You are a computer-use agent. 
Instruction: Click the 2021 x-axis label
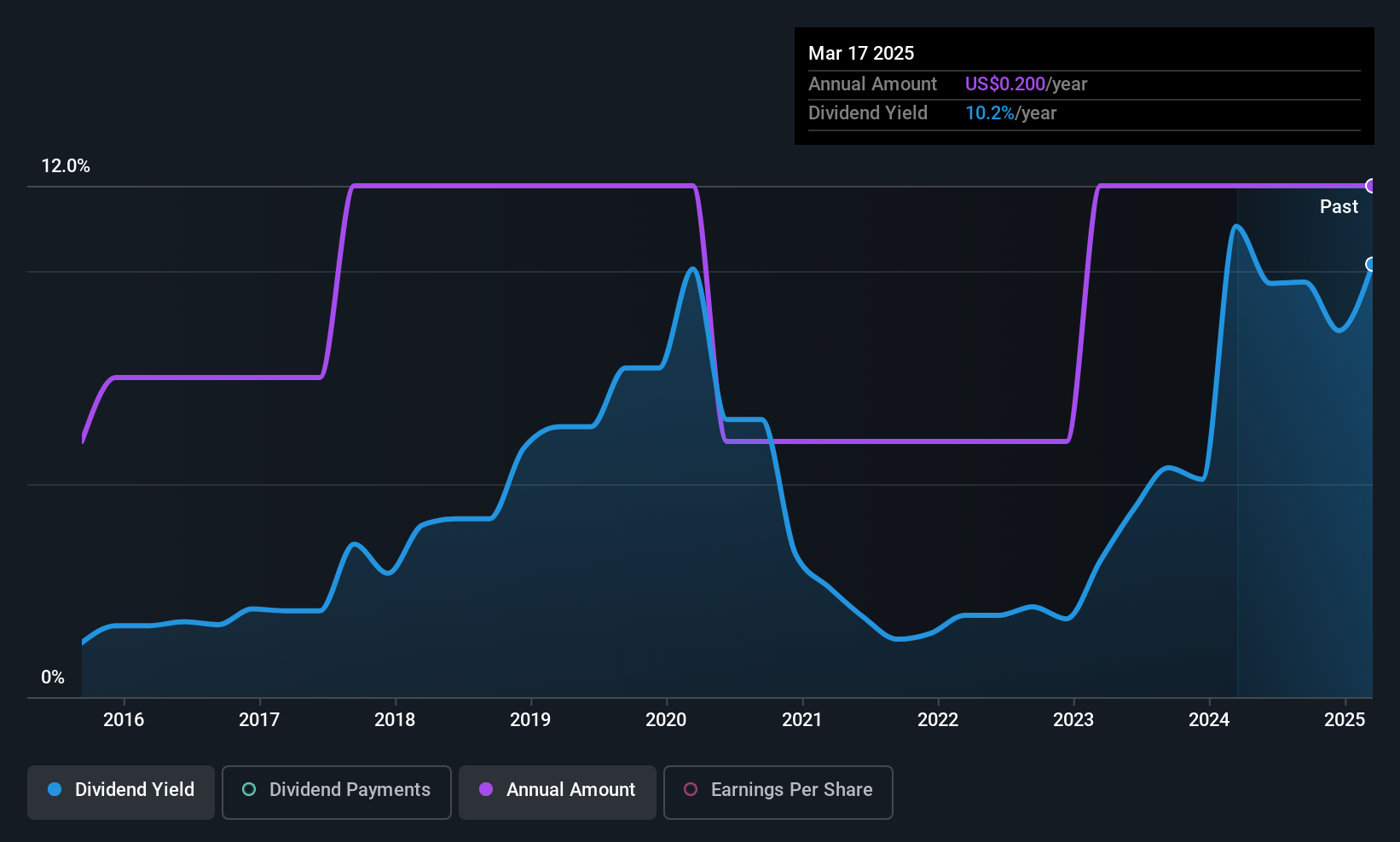tap(802, 719)
